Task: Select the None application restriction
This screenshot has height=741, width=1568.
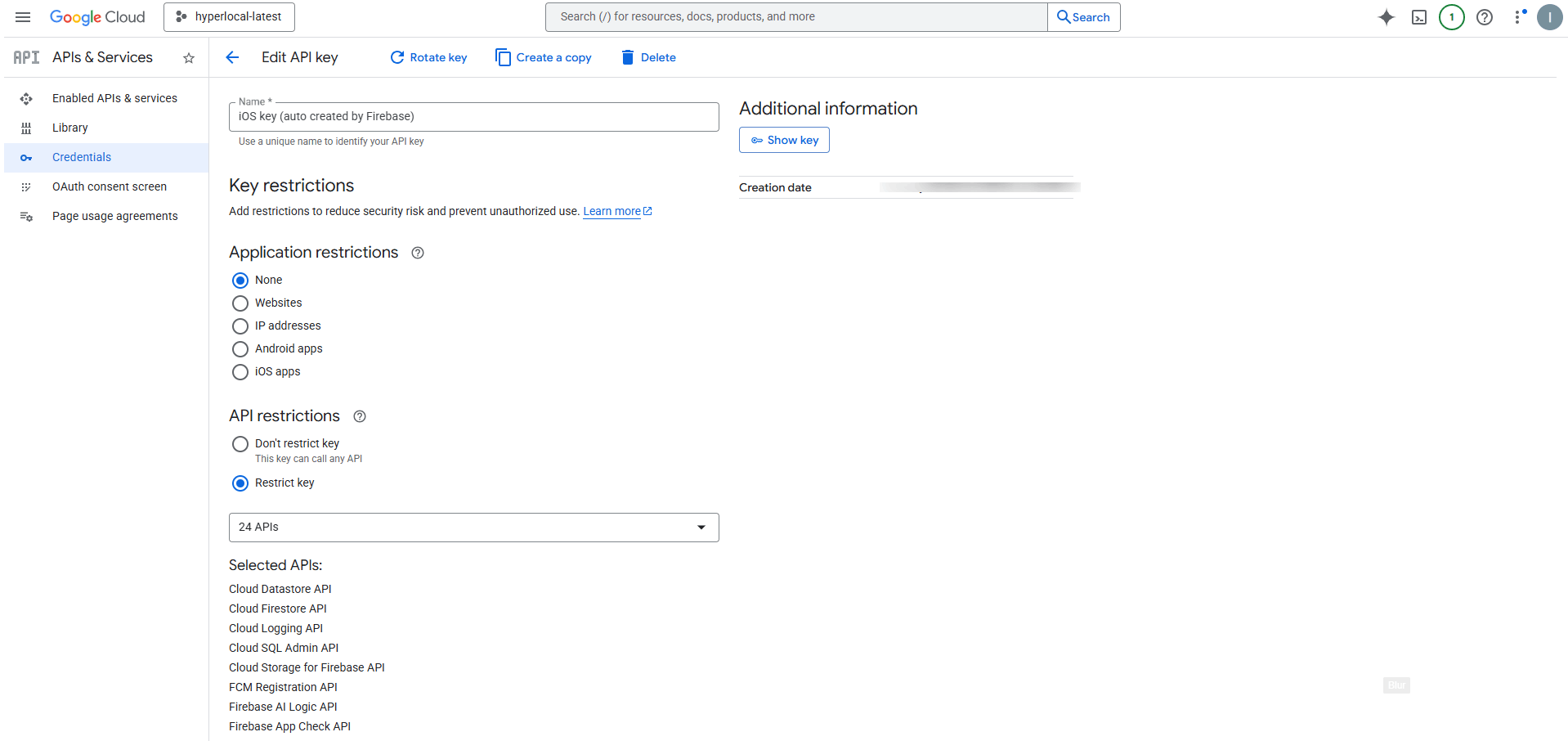Action: 240,281
